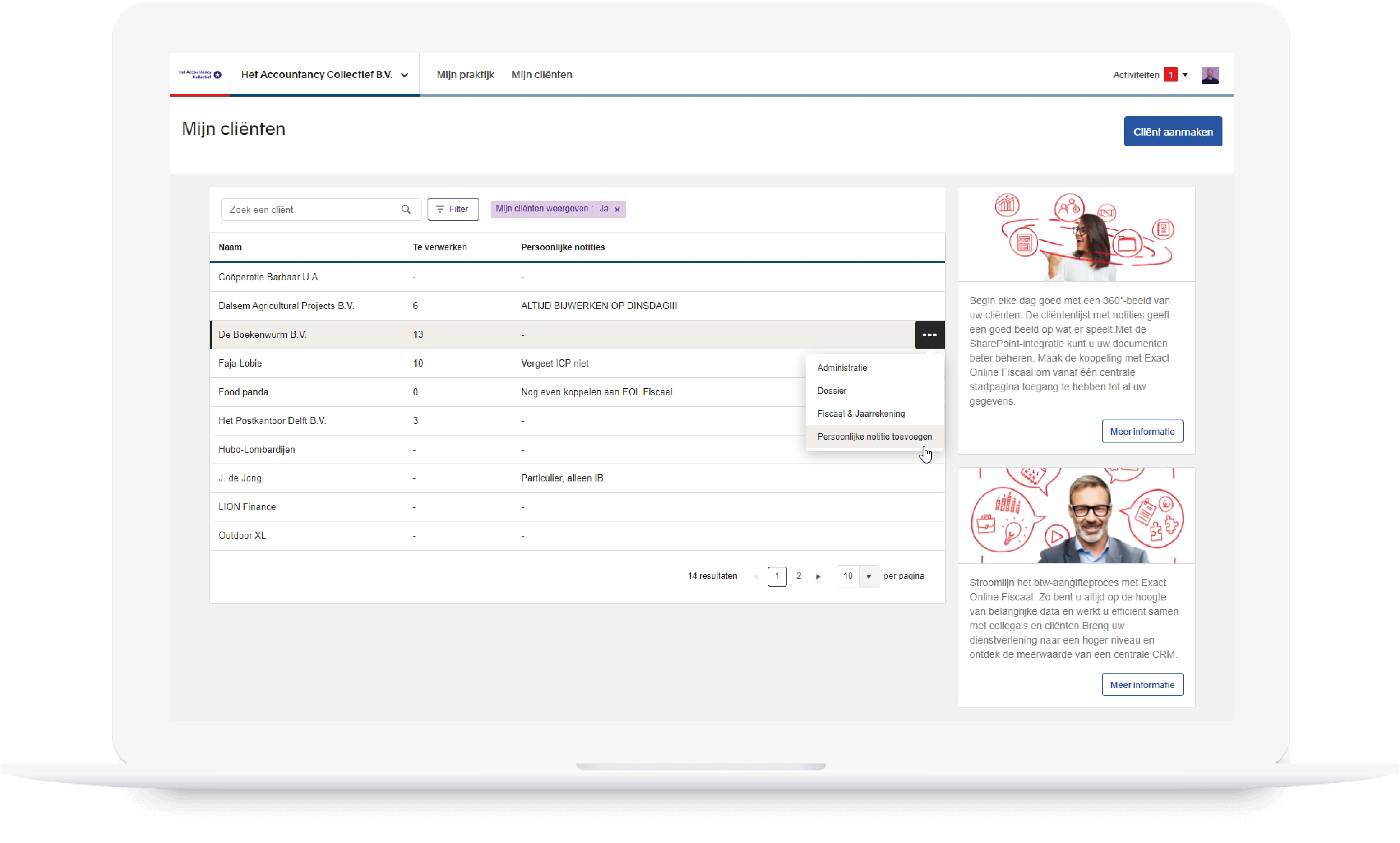
Task: Open client J. de Jong
Action: coord(240,478)
